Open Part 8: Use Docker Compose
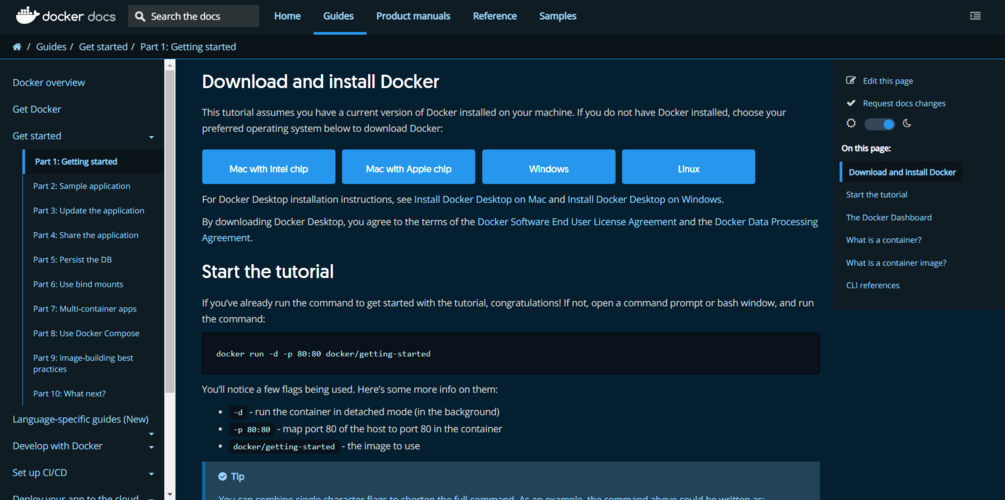 pos(87,333)
